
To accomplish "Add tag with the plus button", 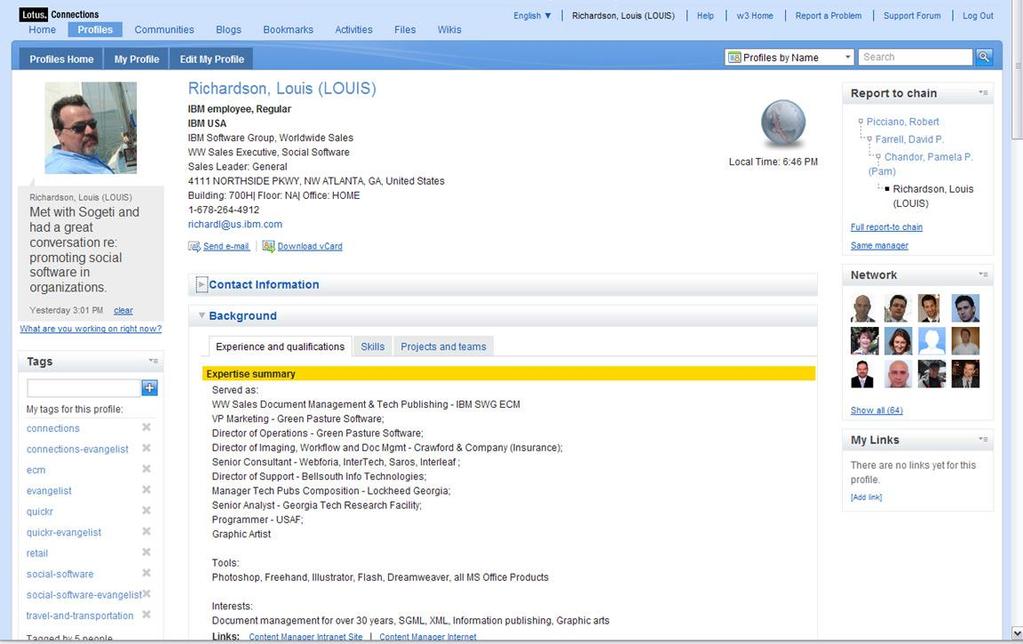I will [149, 388].
